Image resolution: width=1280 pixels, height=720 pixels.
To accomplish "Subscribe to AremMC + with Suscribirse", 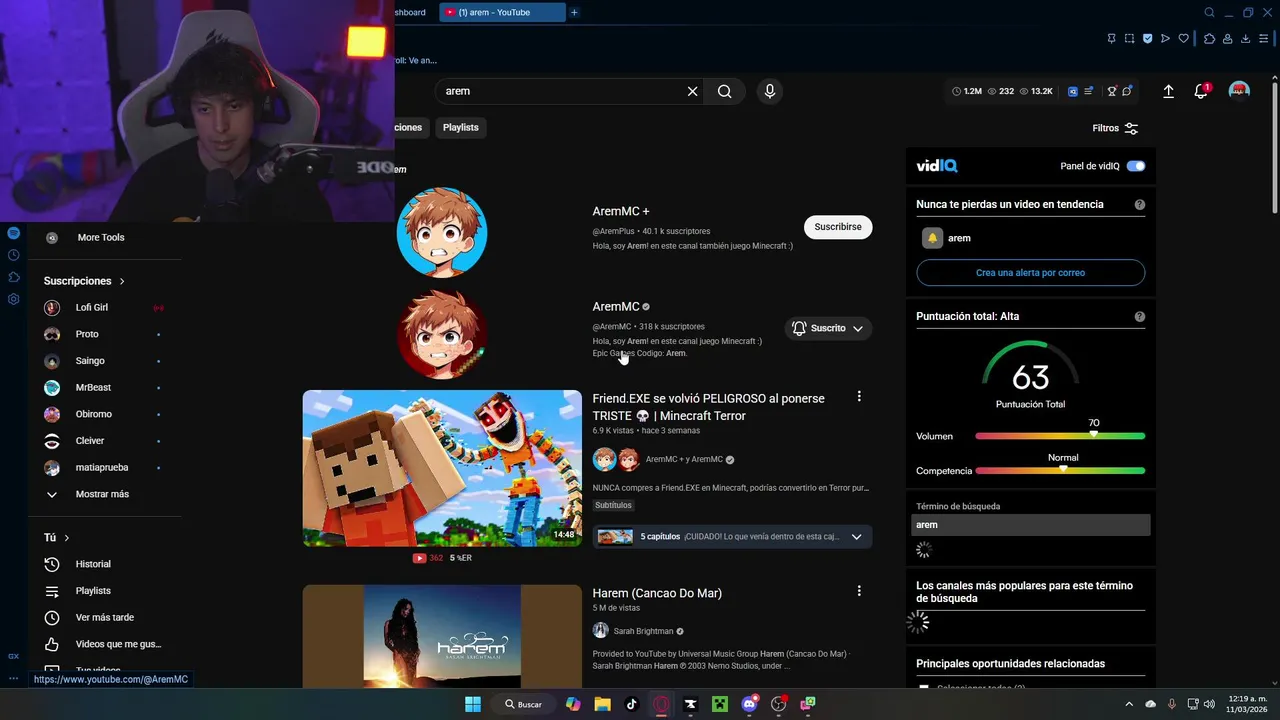I will pyautogui.click(x=838, y=227).
